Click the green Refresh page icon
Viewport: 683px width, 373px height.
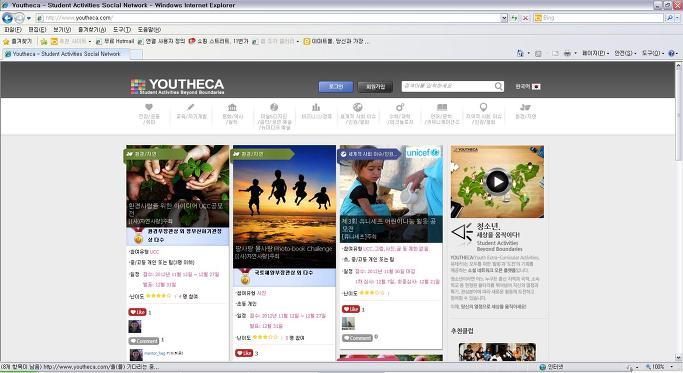pyautogui.click(x=514, y=18)
